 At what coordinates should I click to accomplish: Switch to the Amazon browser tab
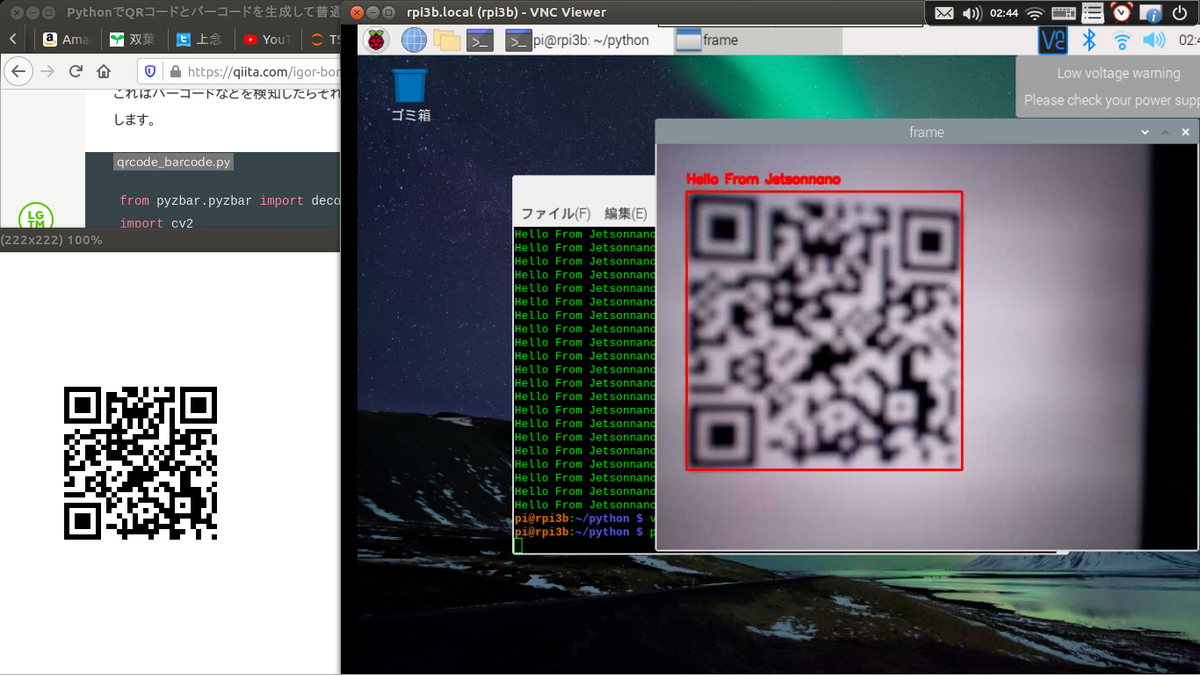(x=66, y=40)
